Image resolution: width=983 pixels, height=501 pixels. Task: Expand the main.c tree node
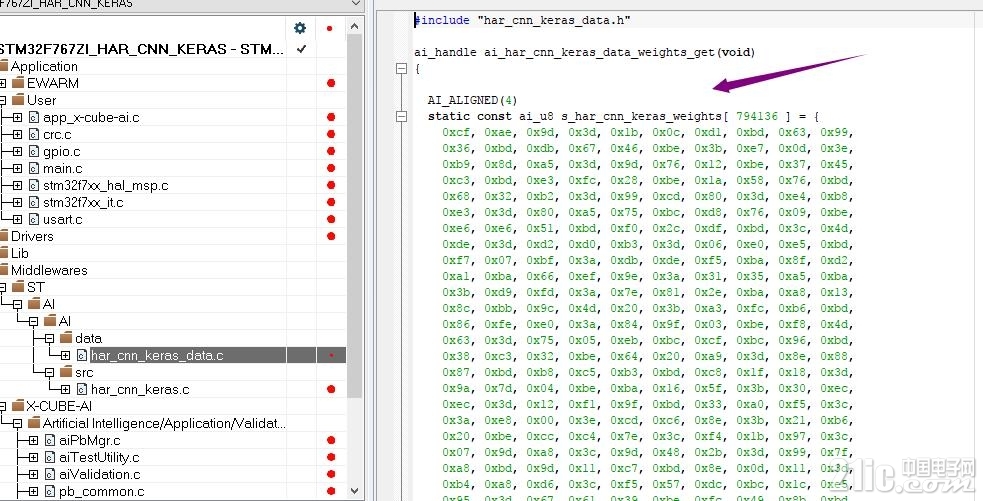coord(17,168)
